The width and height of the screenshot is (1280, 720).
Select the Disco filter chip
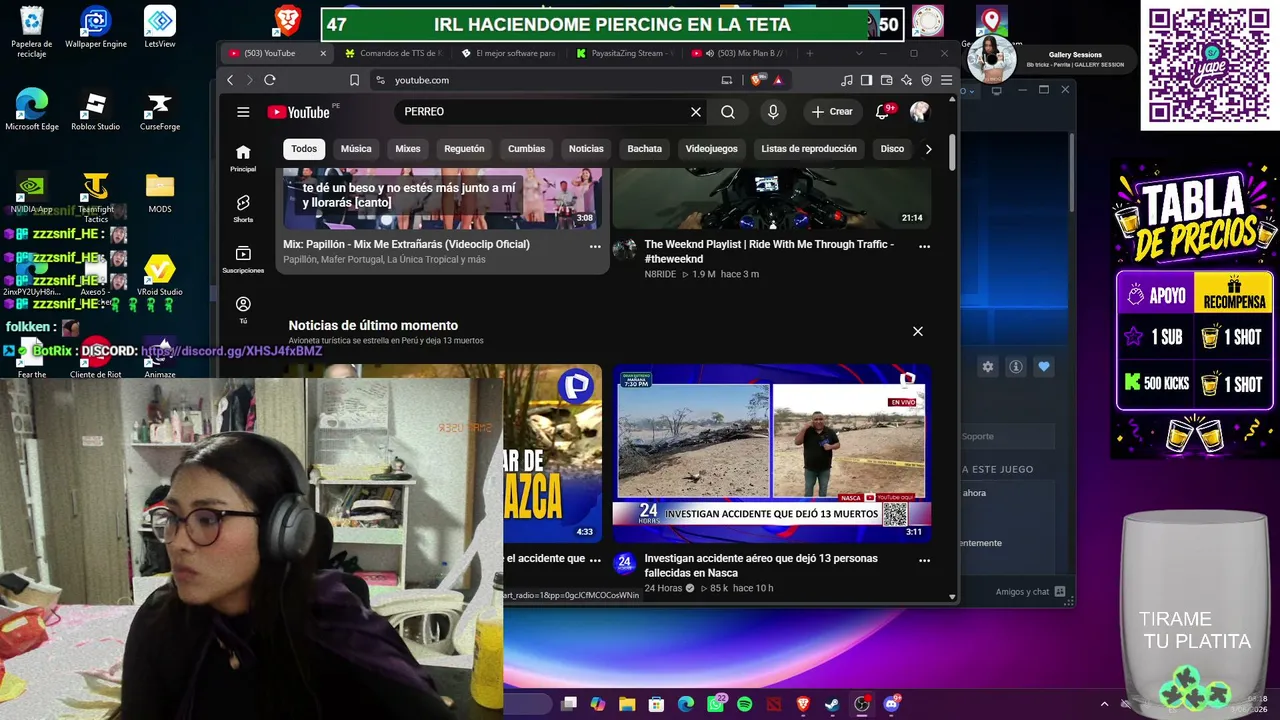pyautogui.click(x=892, y=149)
